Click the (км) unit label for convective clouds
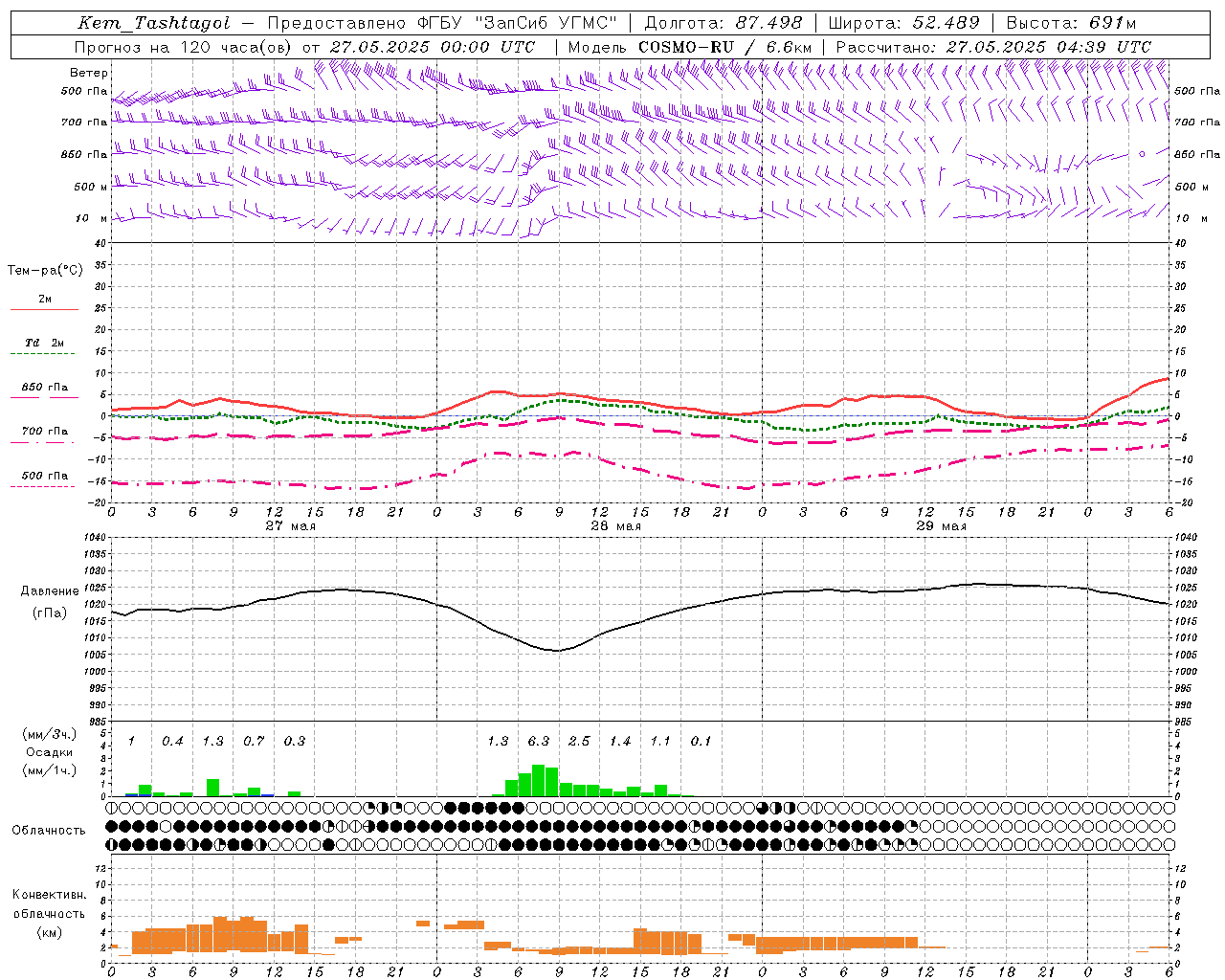The width and height of the screenshot is (1225, 980). 49,932
